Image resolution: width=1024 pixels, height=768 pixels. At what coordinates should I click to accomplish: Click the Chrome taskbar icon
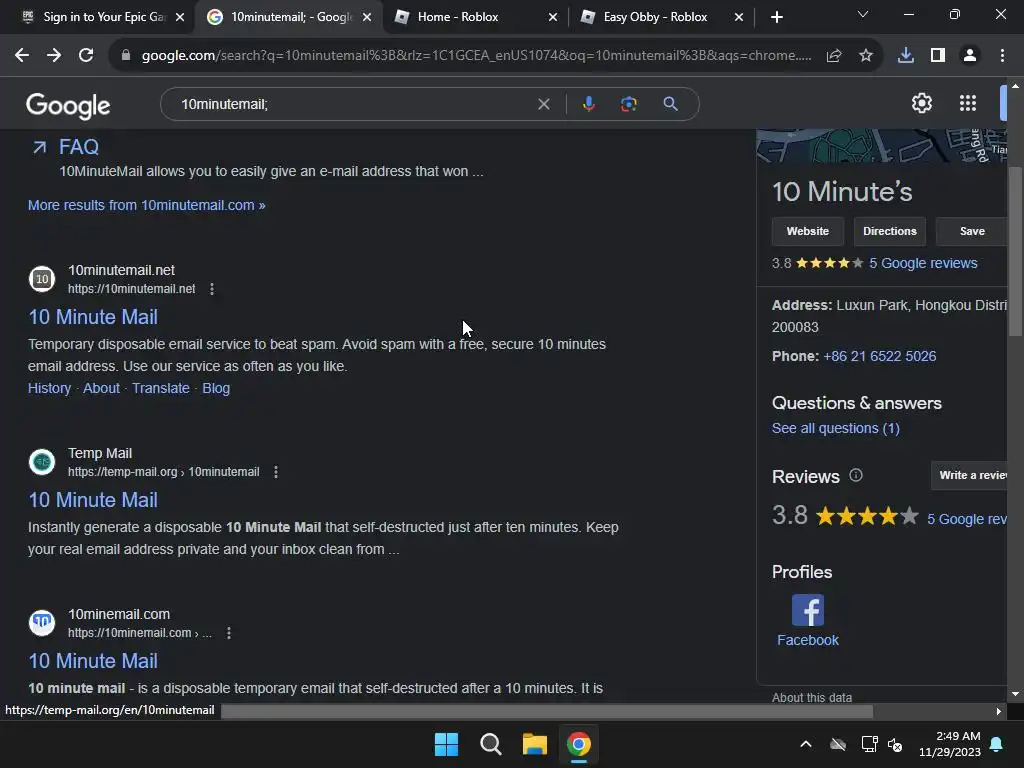coord(578,744)
